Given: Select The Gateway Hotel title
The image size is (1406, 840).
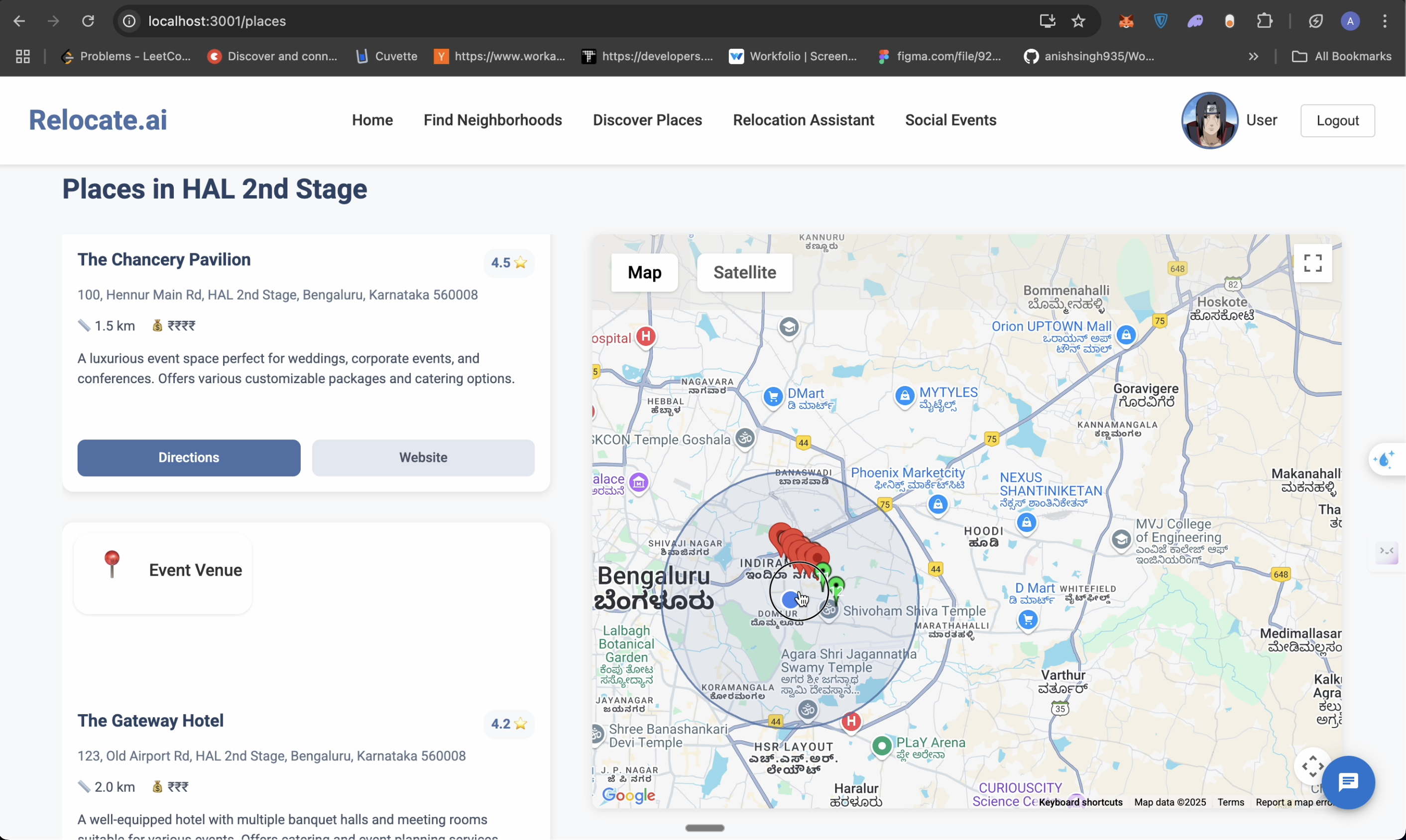Looking at the screenshot, I should (151, 721).
